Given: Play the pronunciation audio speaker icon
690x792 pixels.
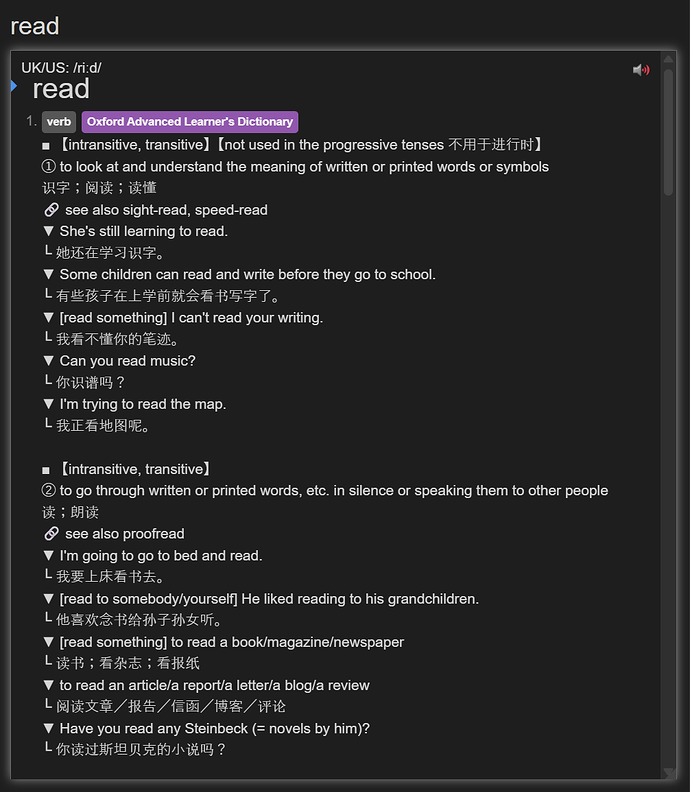Looking at the screenshot, I should pyautogui.click(x=641, y=70).
